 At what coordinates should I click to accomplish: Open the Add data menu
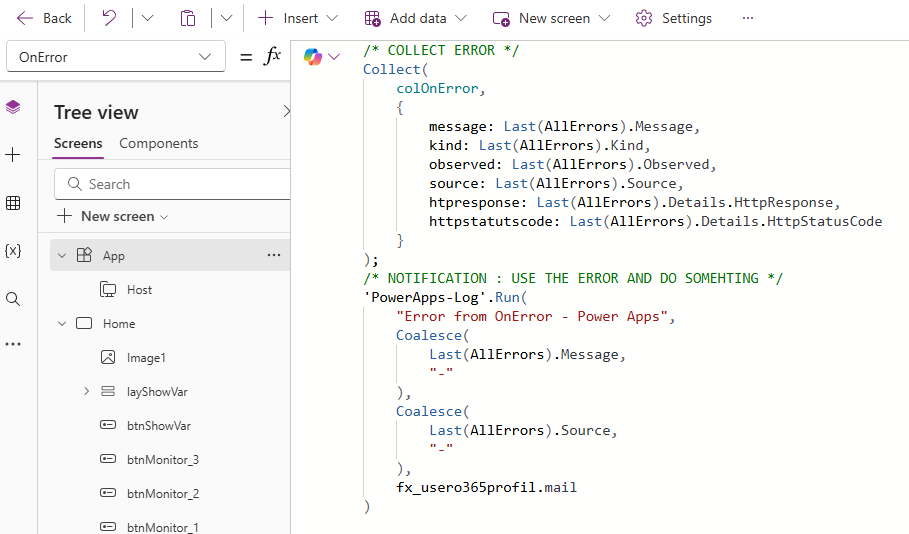(x=415, y=19)
